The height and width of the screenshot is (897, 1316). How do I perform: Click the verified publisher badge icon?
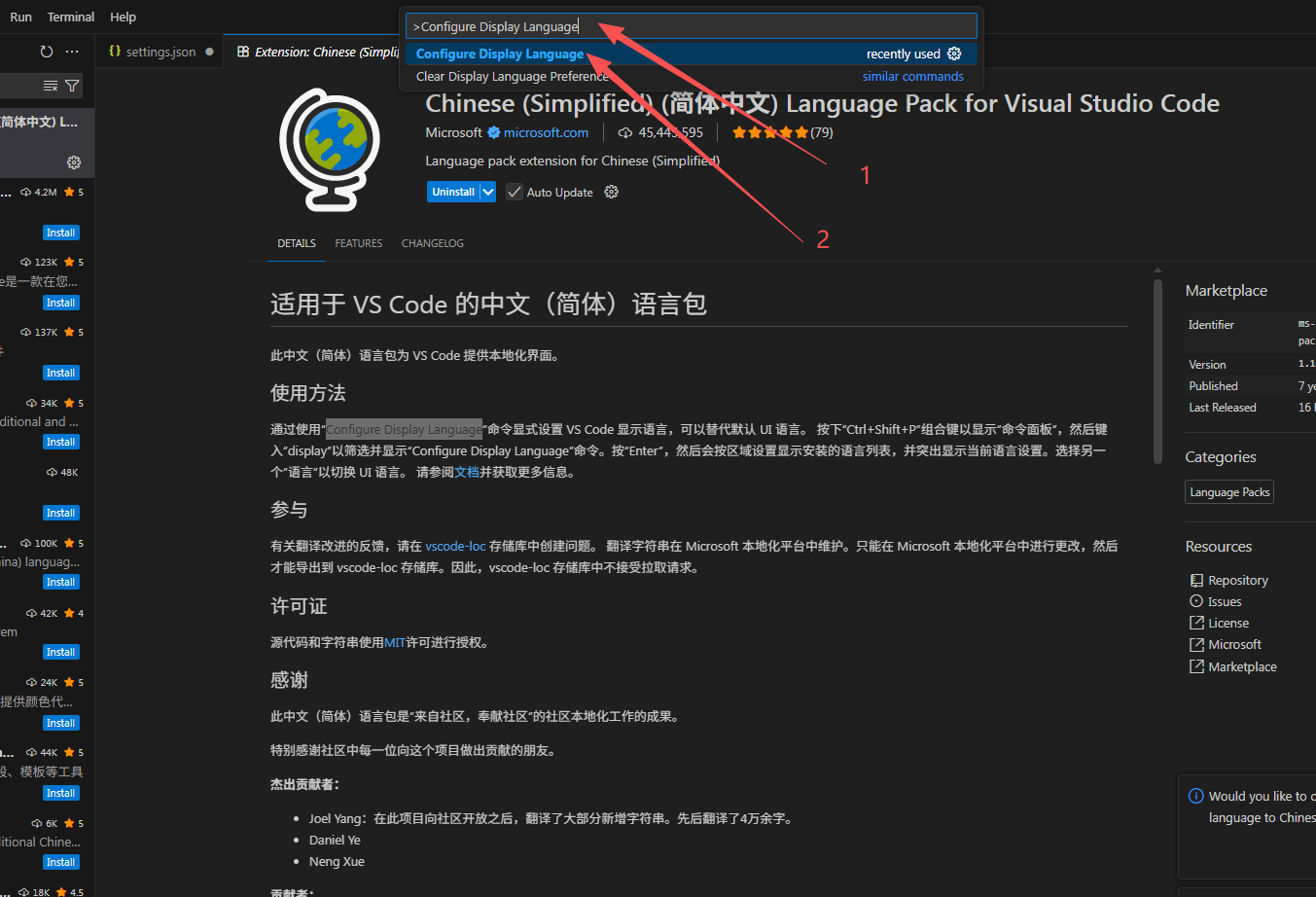point(493,132)
